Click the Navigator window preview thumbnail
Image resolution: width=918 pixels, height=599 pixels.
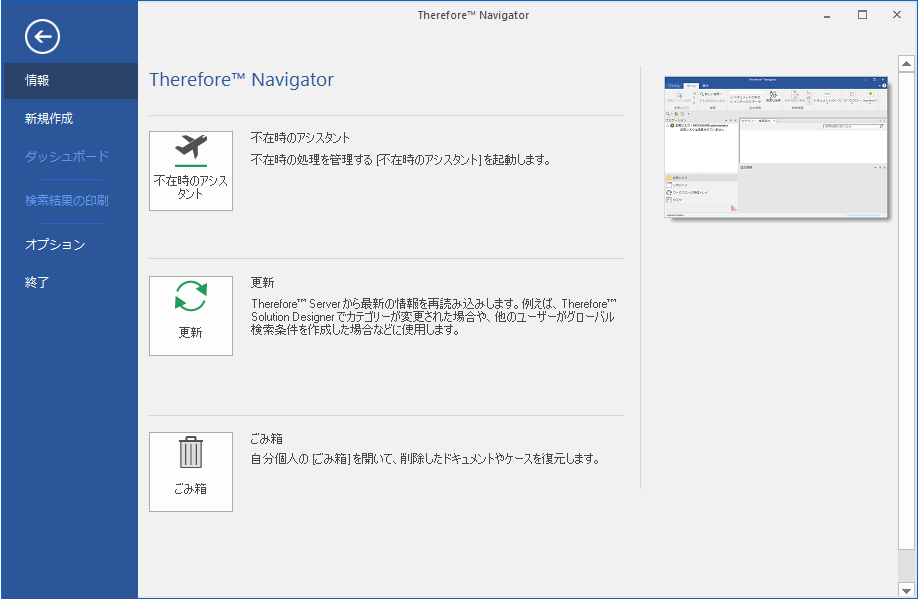coord(776,148)
